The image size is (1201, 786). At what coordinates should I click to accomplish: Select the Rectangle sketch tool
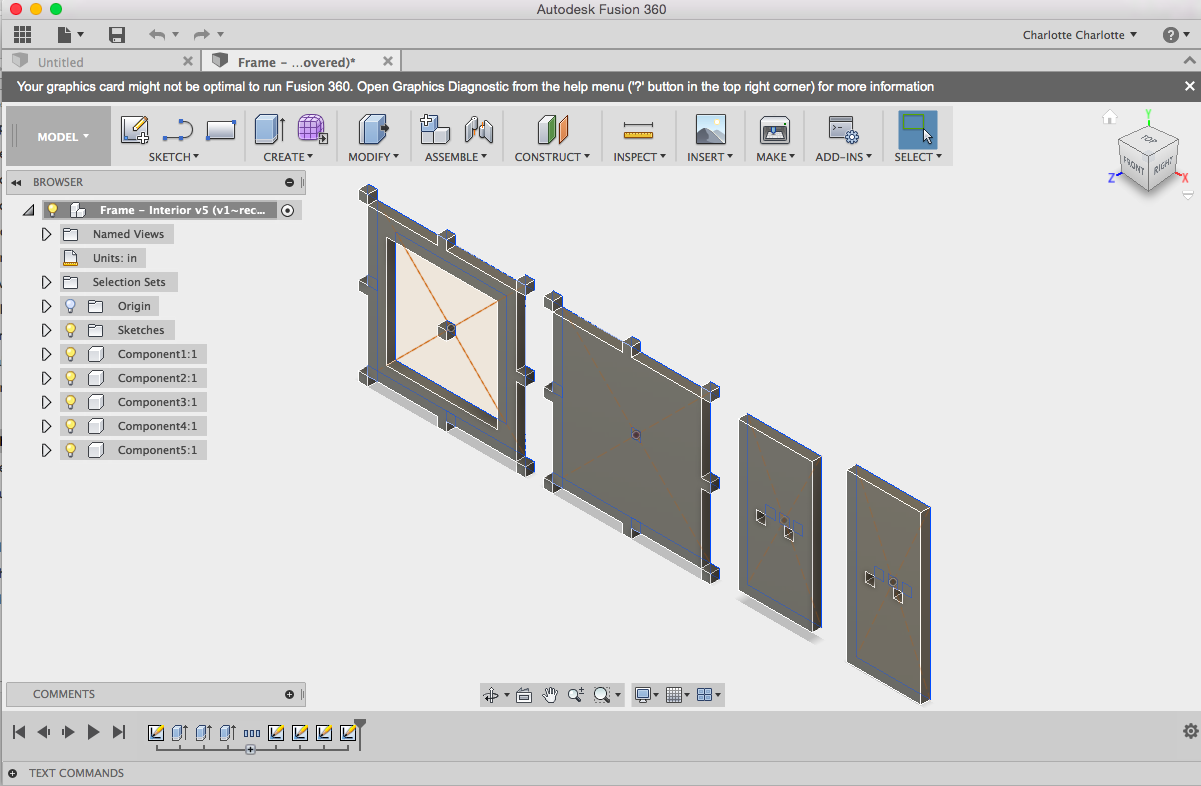(x=220, y=130)
